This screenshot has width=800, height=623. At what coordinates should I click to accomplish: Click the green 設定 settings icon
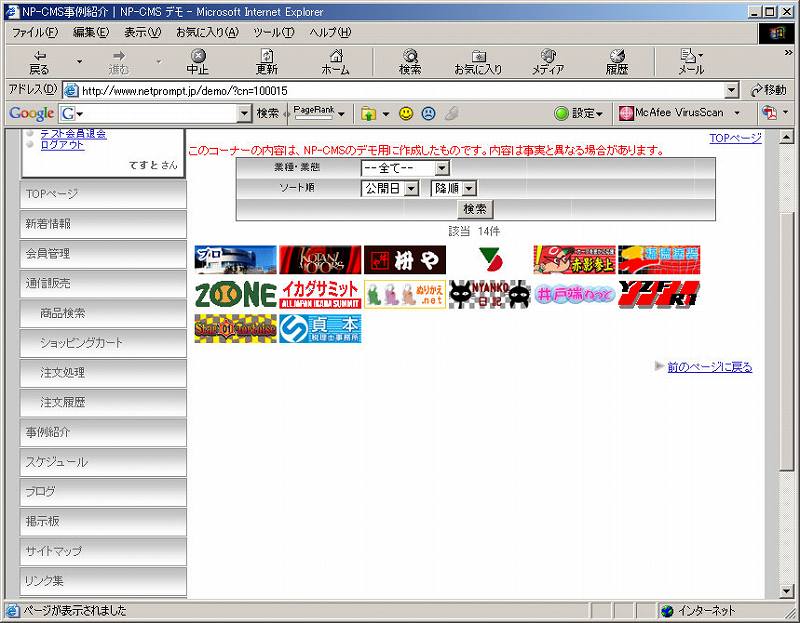[561, 113]
